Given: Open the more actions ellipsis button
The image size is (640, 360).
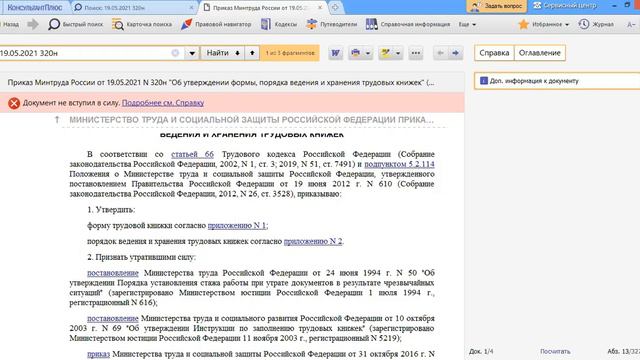Looking at the screenshot, I should point(416,53).
